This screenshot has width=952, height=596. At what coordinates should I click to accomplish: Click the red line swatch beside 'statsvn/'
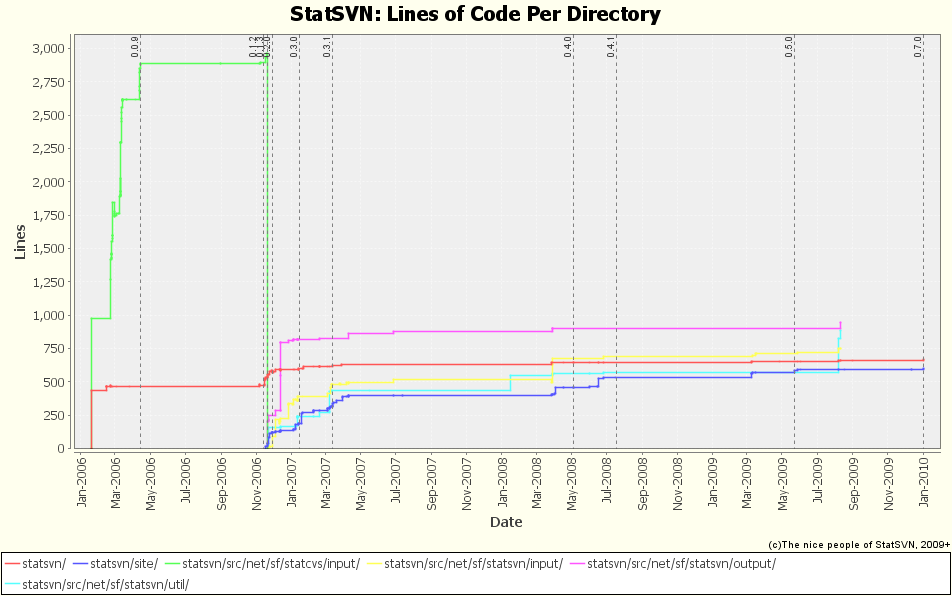[12, 564]
